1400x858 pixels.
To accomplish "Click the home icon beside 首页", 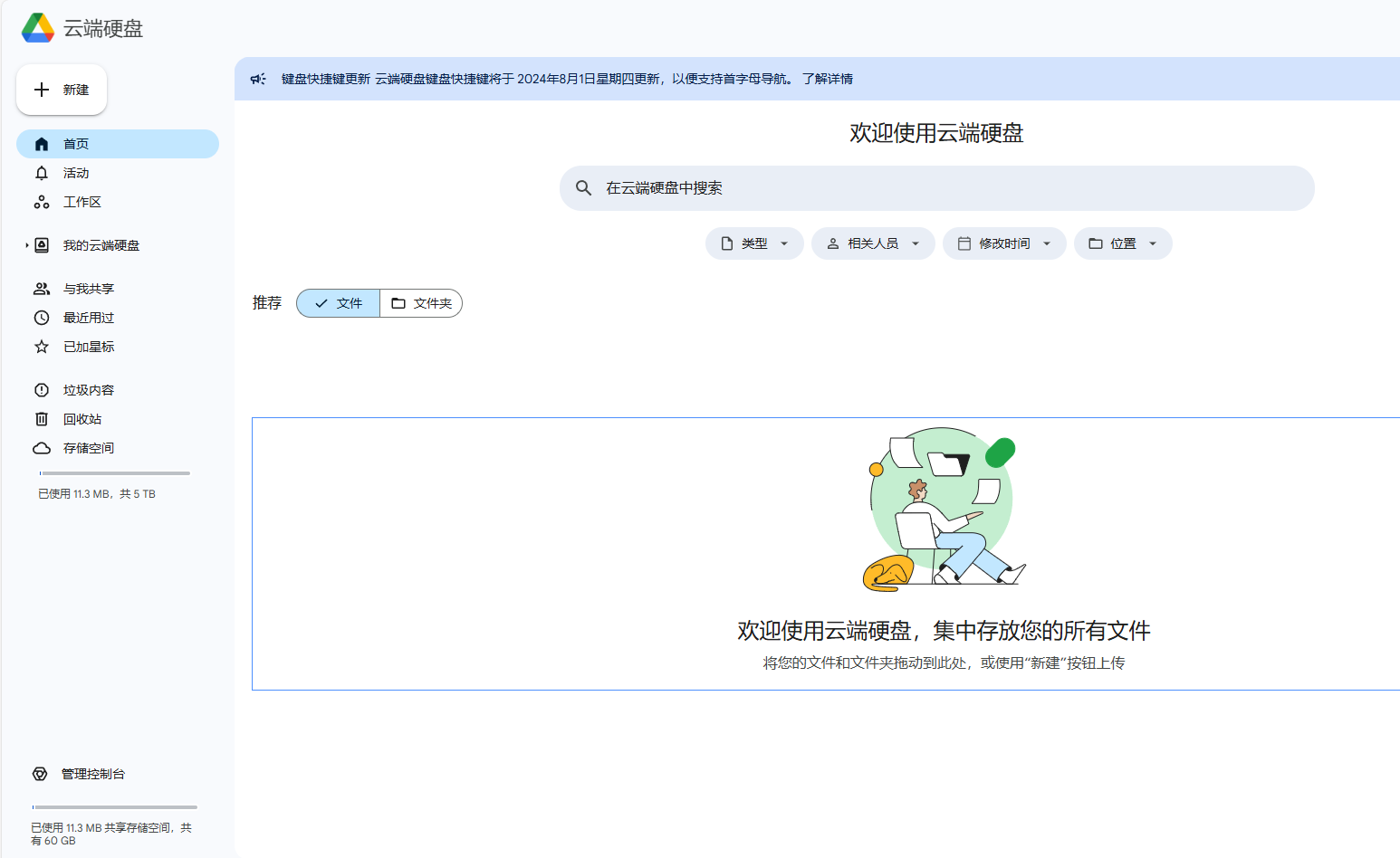I will tap(42, 144).
